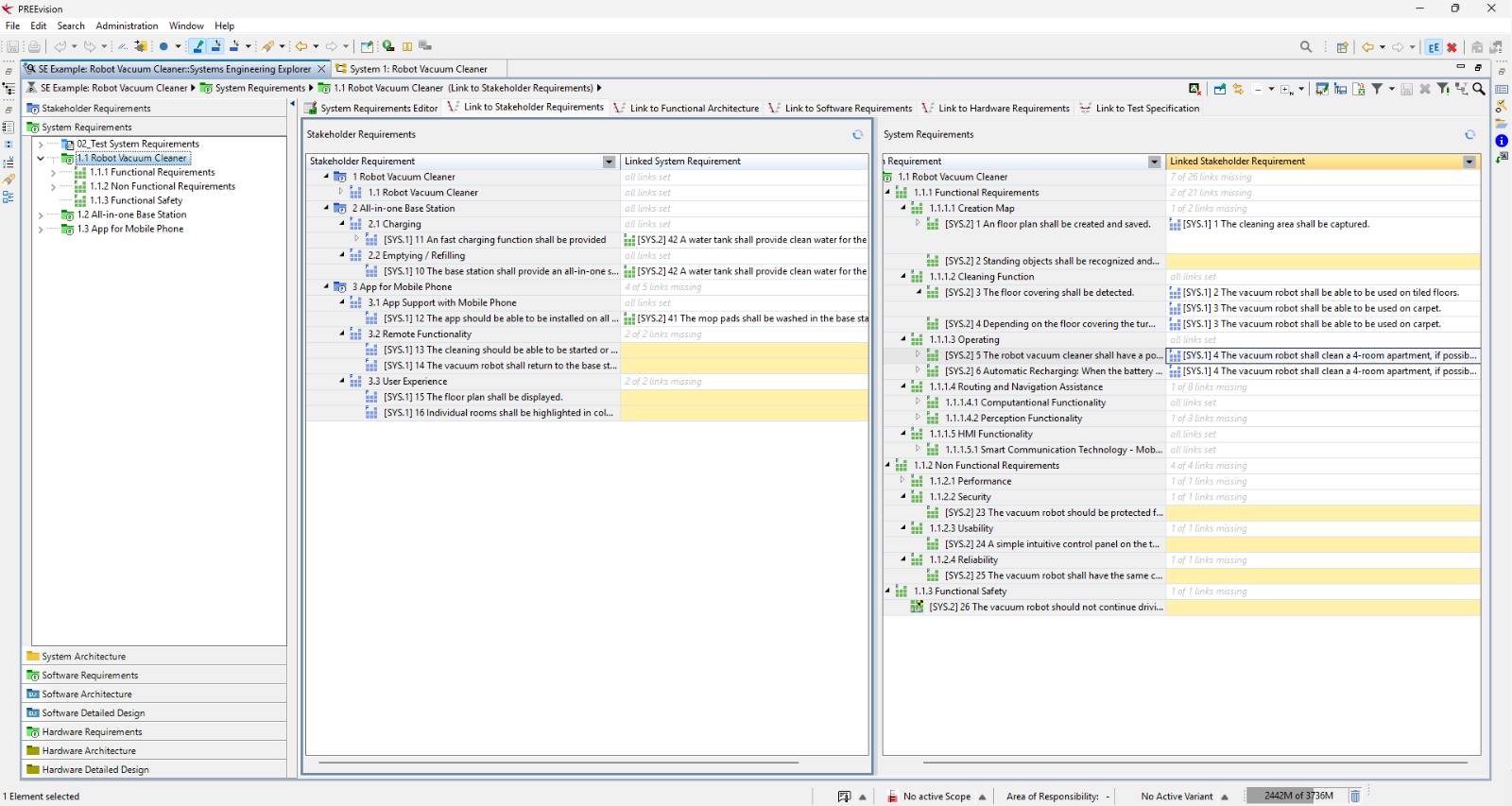Click the Print icon in the main toolbar
The image size is (1512, 806).
click(34, 46)
